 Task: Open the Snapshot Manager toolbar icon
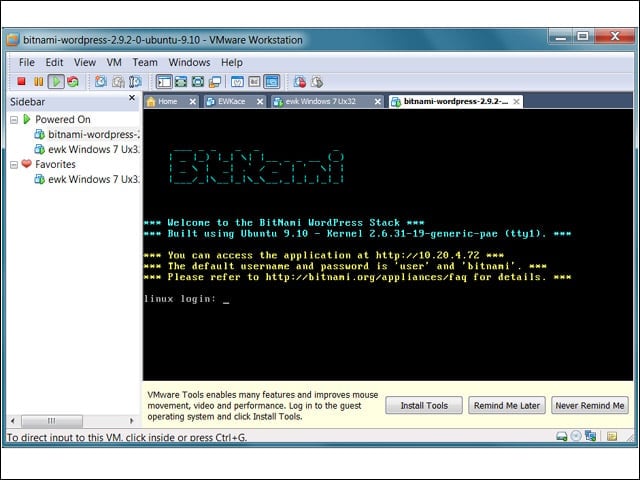pyautogui.click(x=135, y=82)
